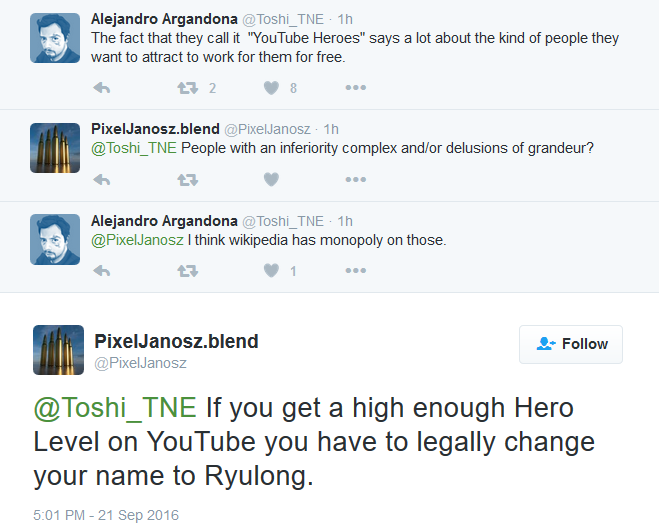This screenshot has width=659, height=531.
Task: Open more options on the inferiority complex tweet
Action: [x=356, y=180]
